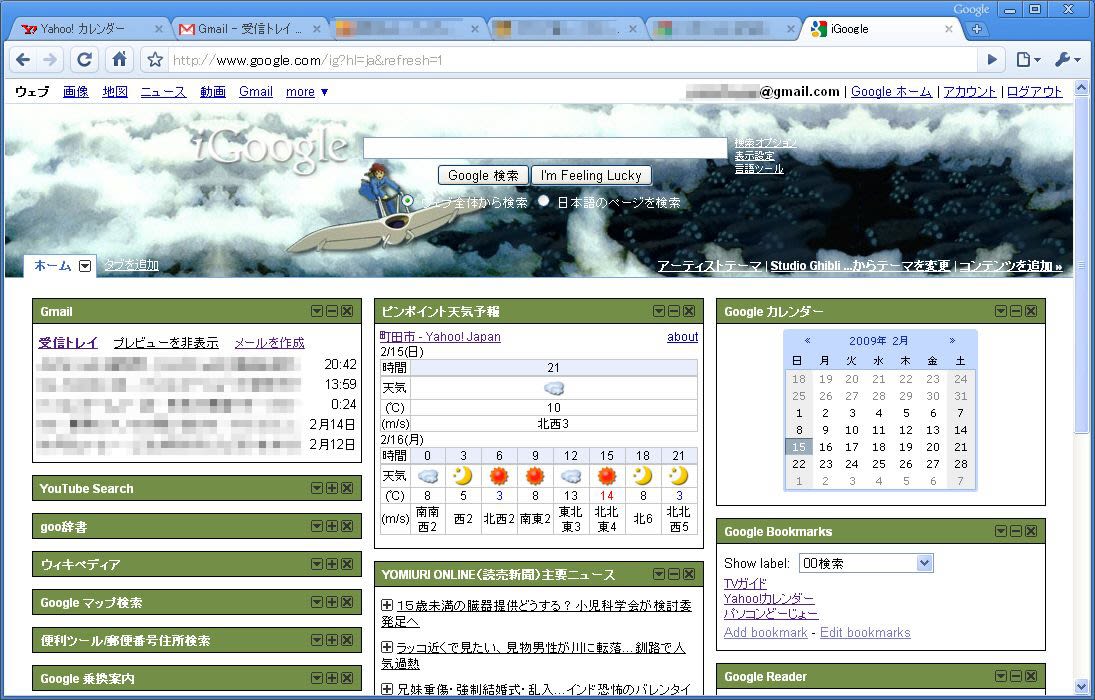The width and height of the screenshot is (1095, 700).
Task: Expand the Google 乗換案内 gadget
Action: pyautogui.click(x=332, y=678)
